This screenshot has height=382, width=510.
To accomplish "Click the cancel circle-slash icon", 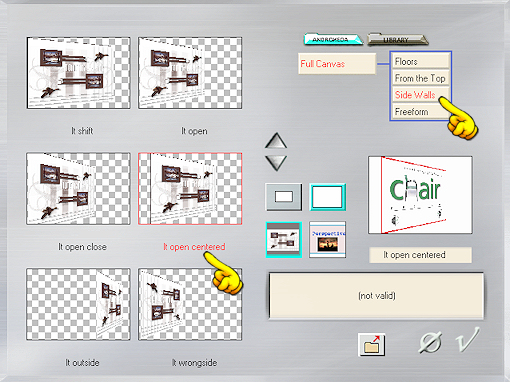I will coord(430,342).
